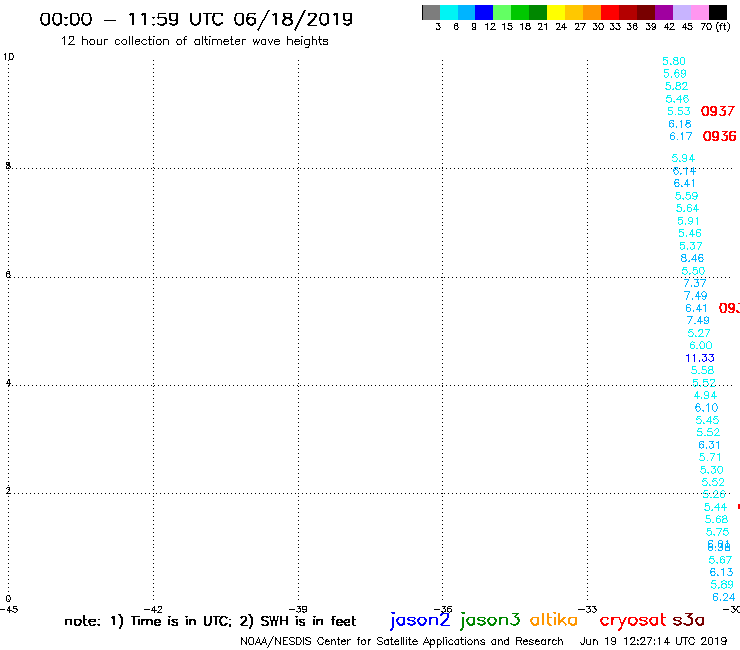Select the altika satellite label

click(553, 619)
